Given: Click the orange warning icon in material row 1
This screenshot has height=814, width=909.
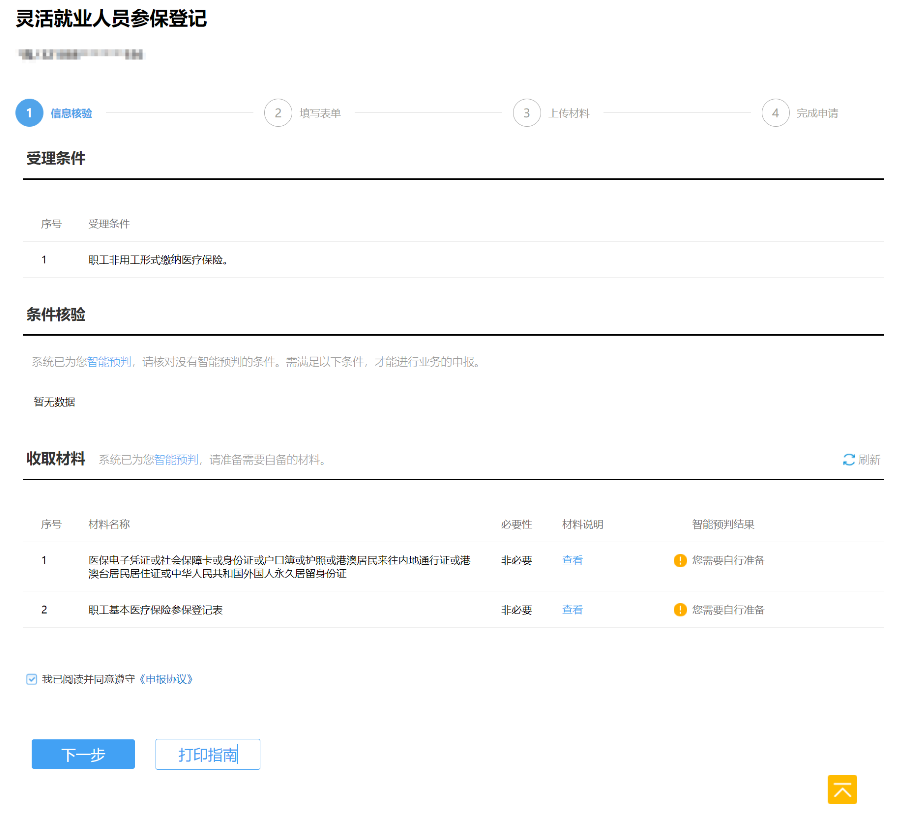Looking at the screenshot, I should point(681,560).
